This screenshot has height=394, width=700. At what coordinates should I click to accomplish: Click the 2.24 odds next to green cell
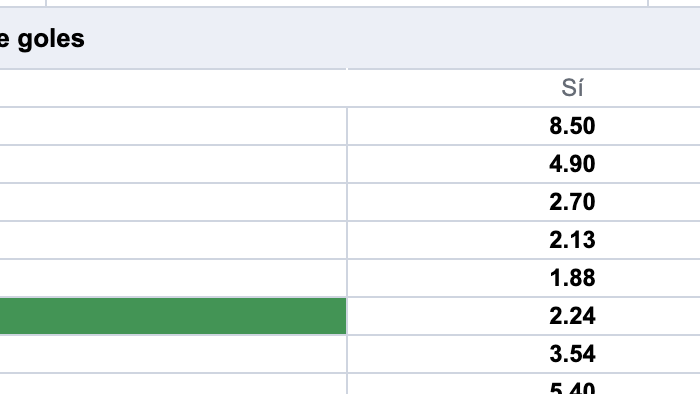pos(572,316)
